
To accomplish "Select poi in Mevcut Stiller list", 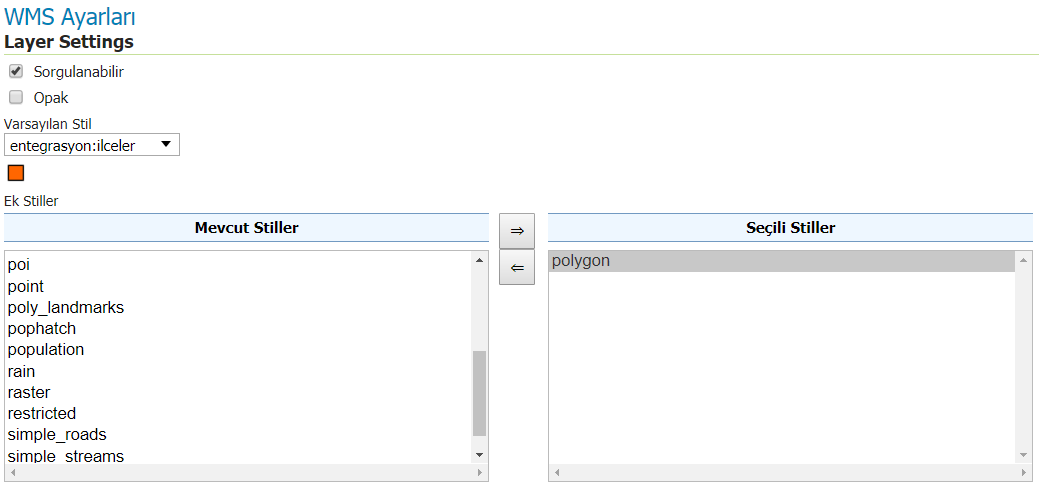I will point(239,265).
